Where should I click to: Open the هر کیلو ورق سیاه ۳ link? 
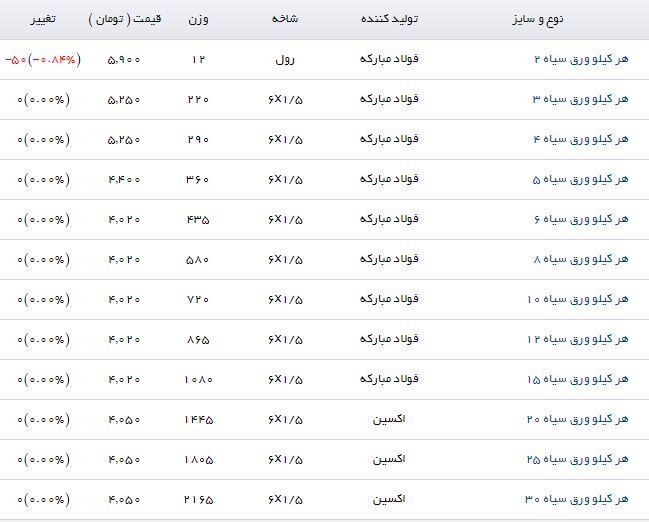(x=580, y=99)
